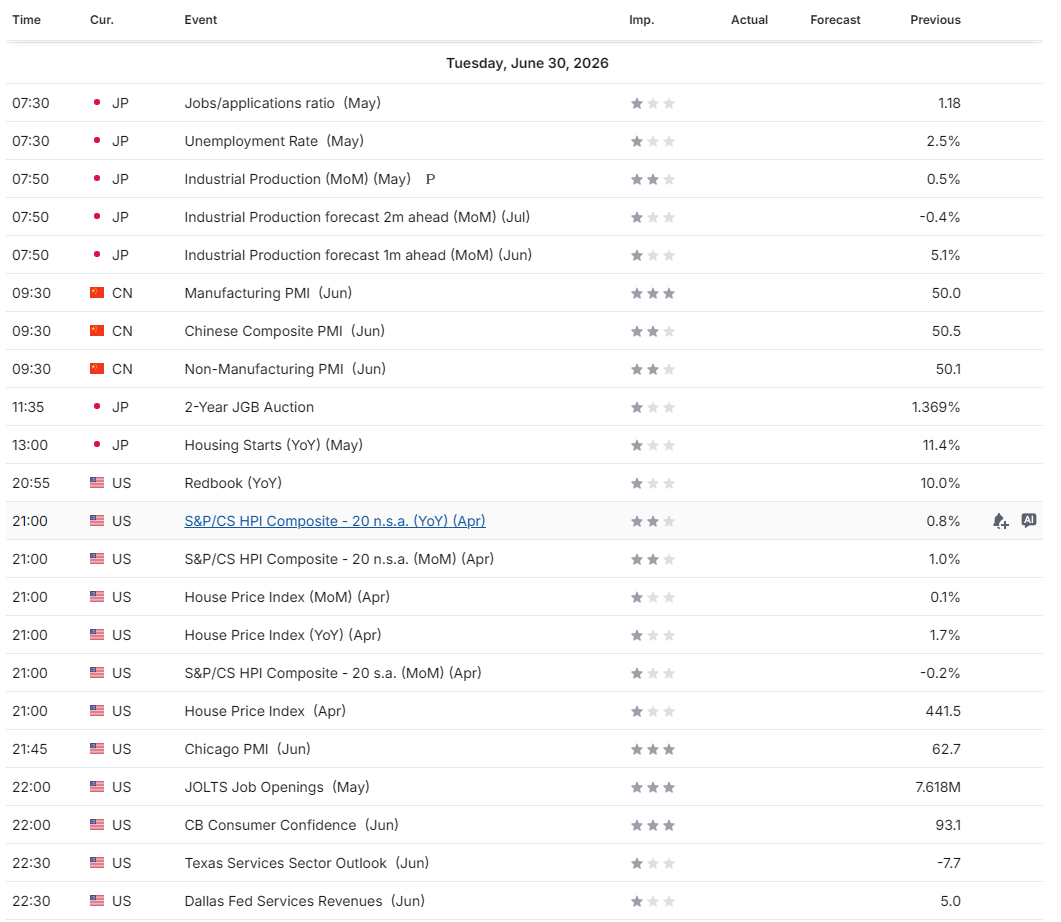The image size is (1061, 922).
Task: Select the 'Housing Starts (YoY) (May)' event
Action: pos(273,444)
